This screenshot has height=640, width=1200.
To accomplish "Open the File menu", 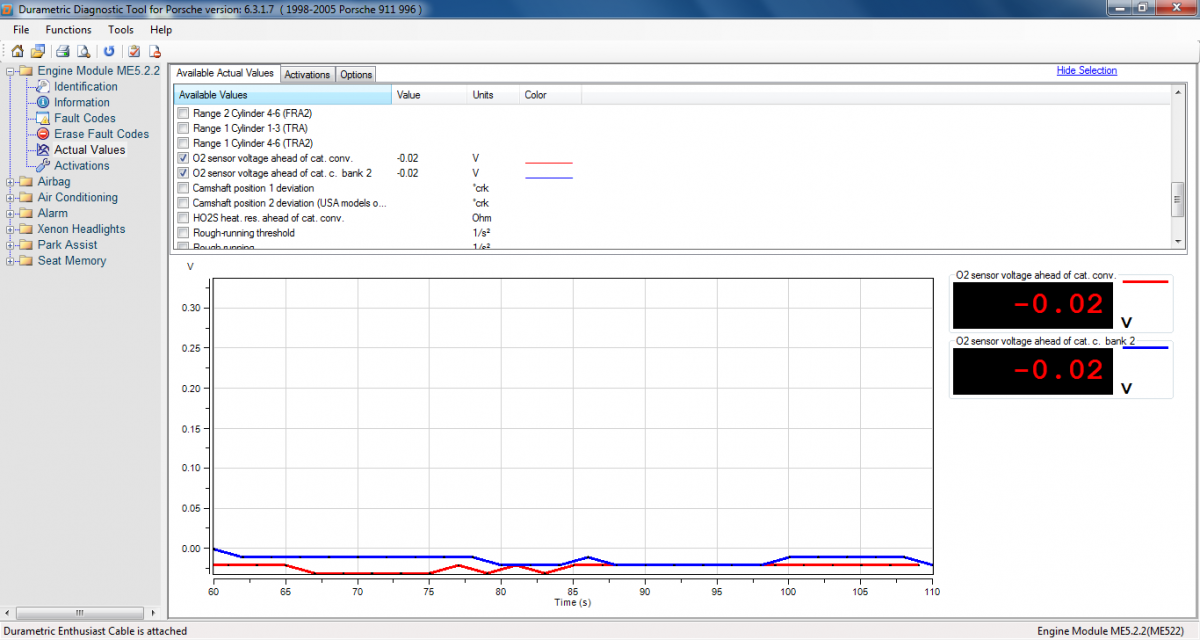I will [x=21, y=30].
